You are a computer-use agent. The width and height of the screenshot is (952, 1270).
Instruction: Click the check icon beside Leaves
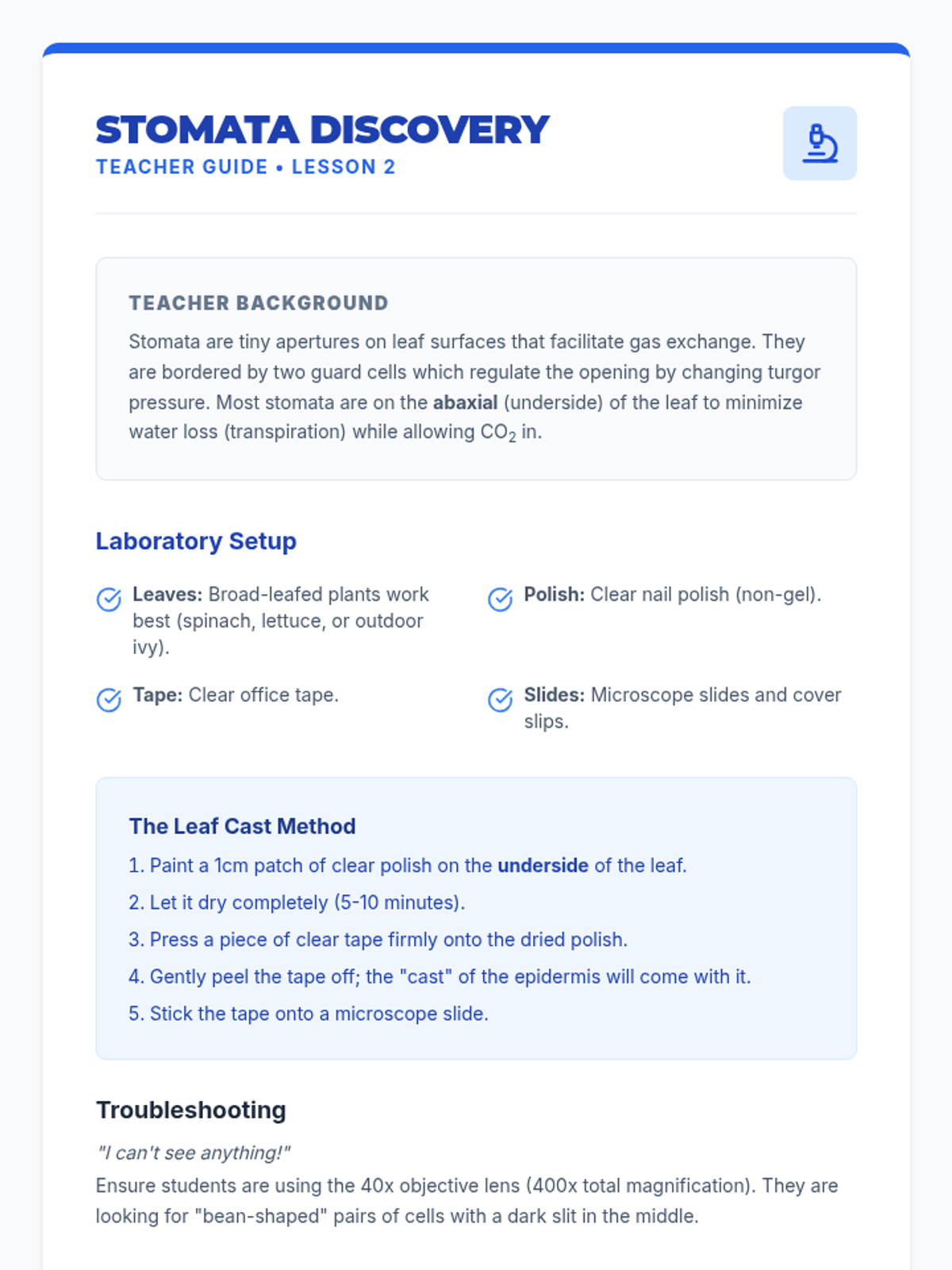point(109,599)
